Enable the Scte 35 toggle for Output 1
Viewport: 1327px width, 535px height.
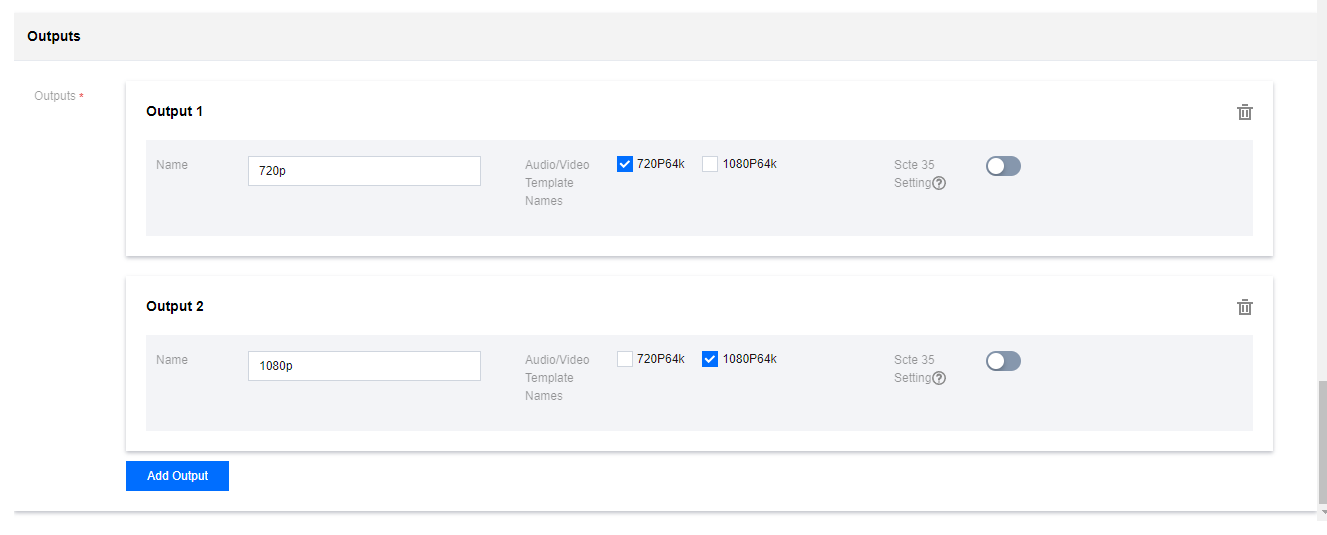(1003, 166)
